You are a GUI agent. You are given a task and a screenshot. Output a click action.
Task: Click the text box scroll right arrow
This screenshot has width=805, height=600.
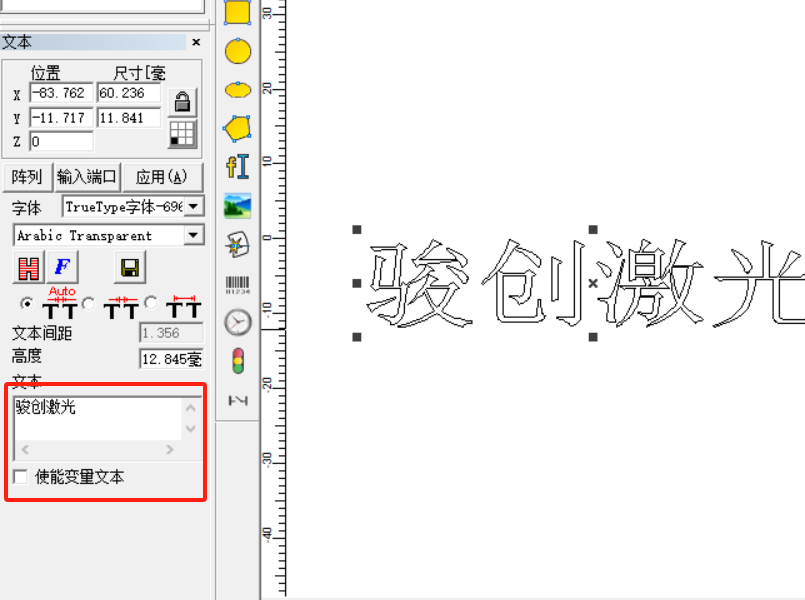pos(170,450)
